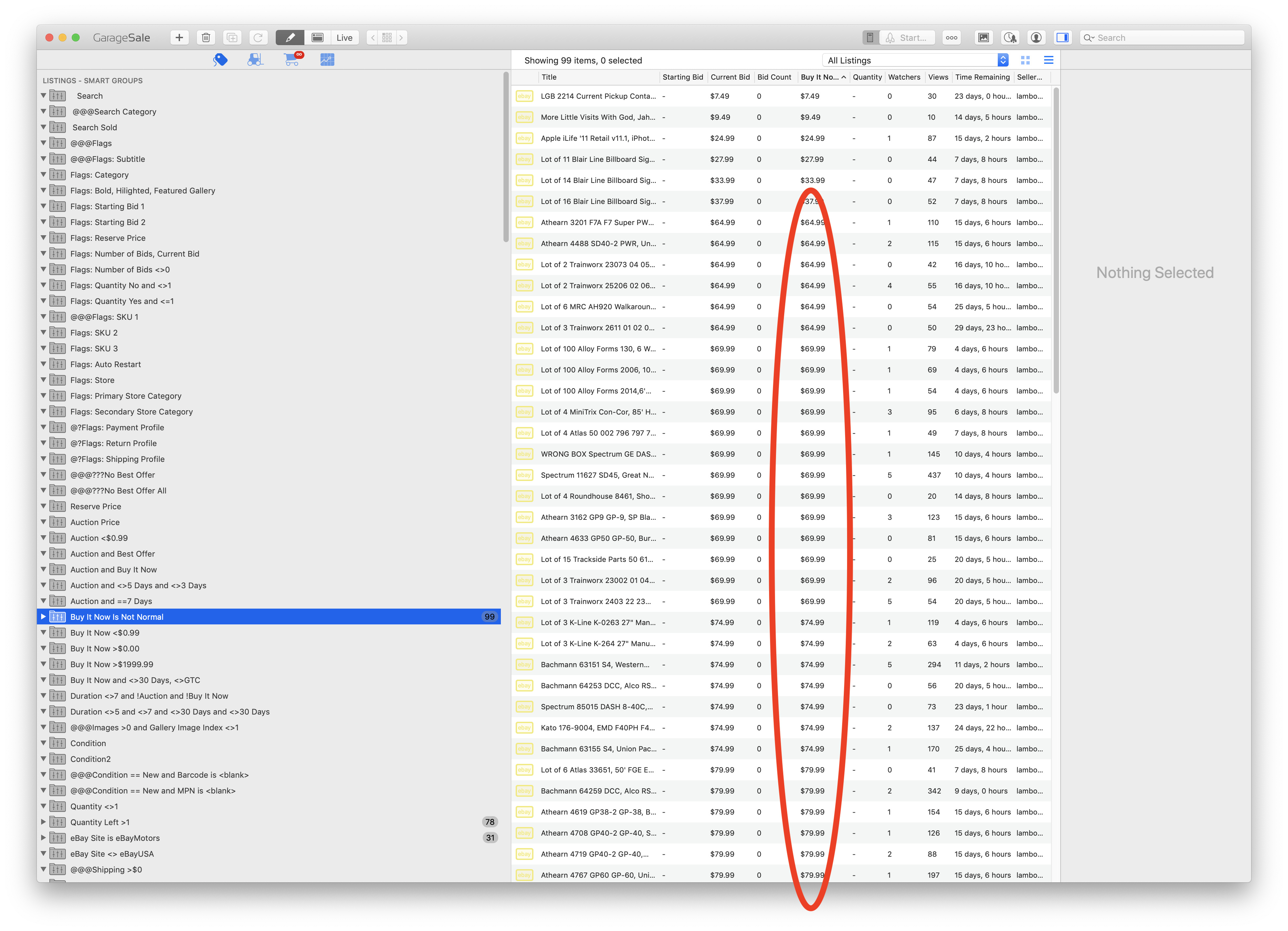This screenshot has width=1288, height=931.
Task: Switch to grid thumbnail view
Action: [x=1025, y=60]
